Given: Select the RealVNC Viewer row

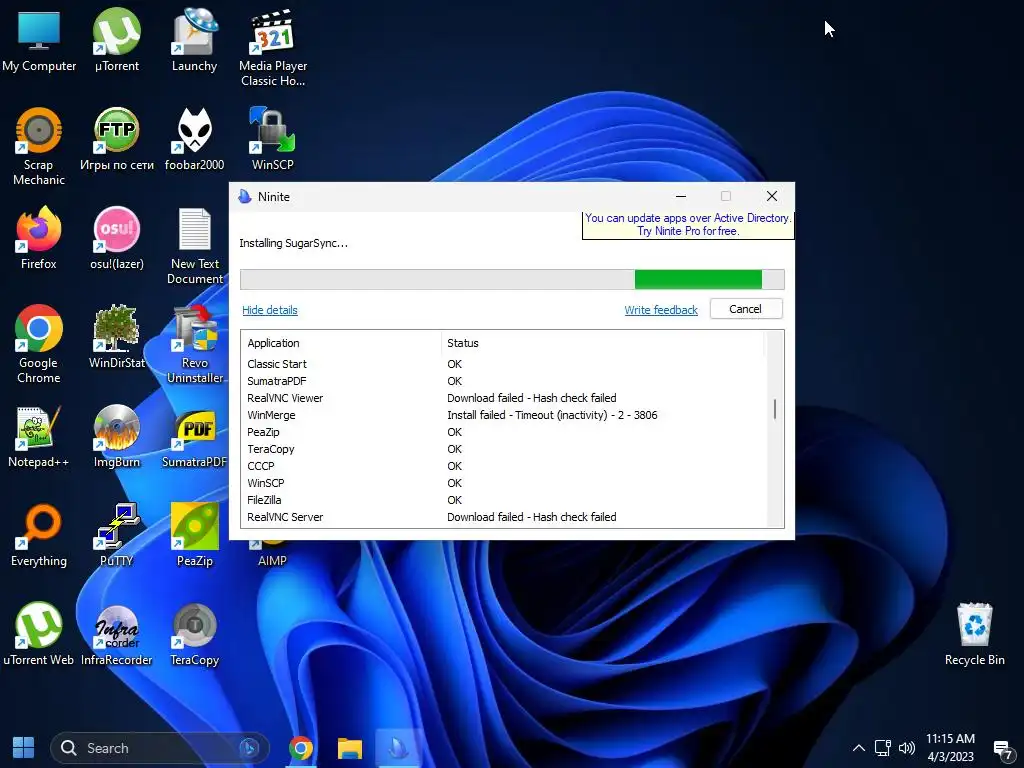Looking at the screenshot, I should coord(502,398).
